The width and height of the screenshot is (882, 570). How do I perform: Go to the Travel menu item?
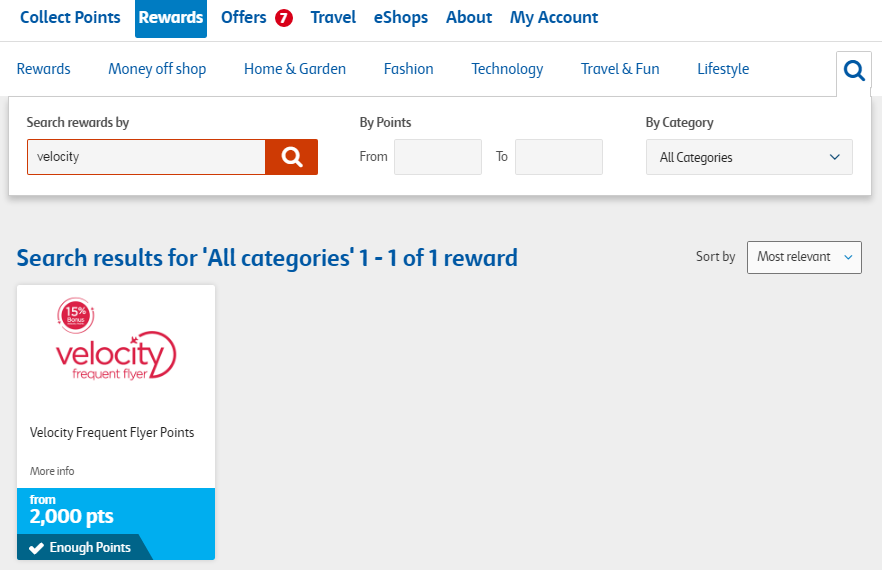333,18
